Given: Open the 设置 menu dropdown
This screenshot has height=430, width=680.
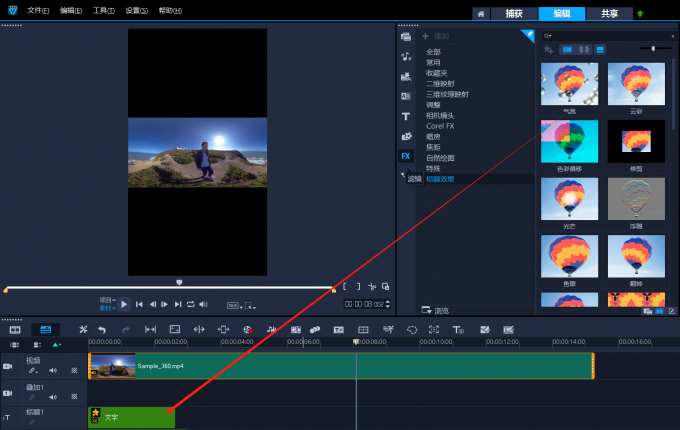Looking at the screenshot, I should pos(136,10).
